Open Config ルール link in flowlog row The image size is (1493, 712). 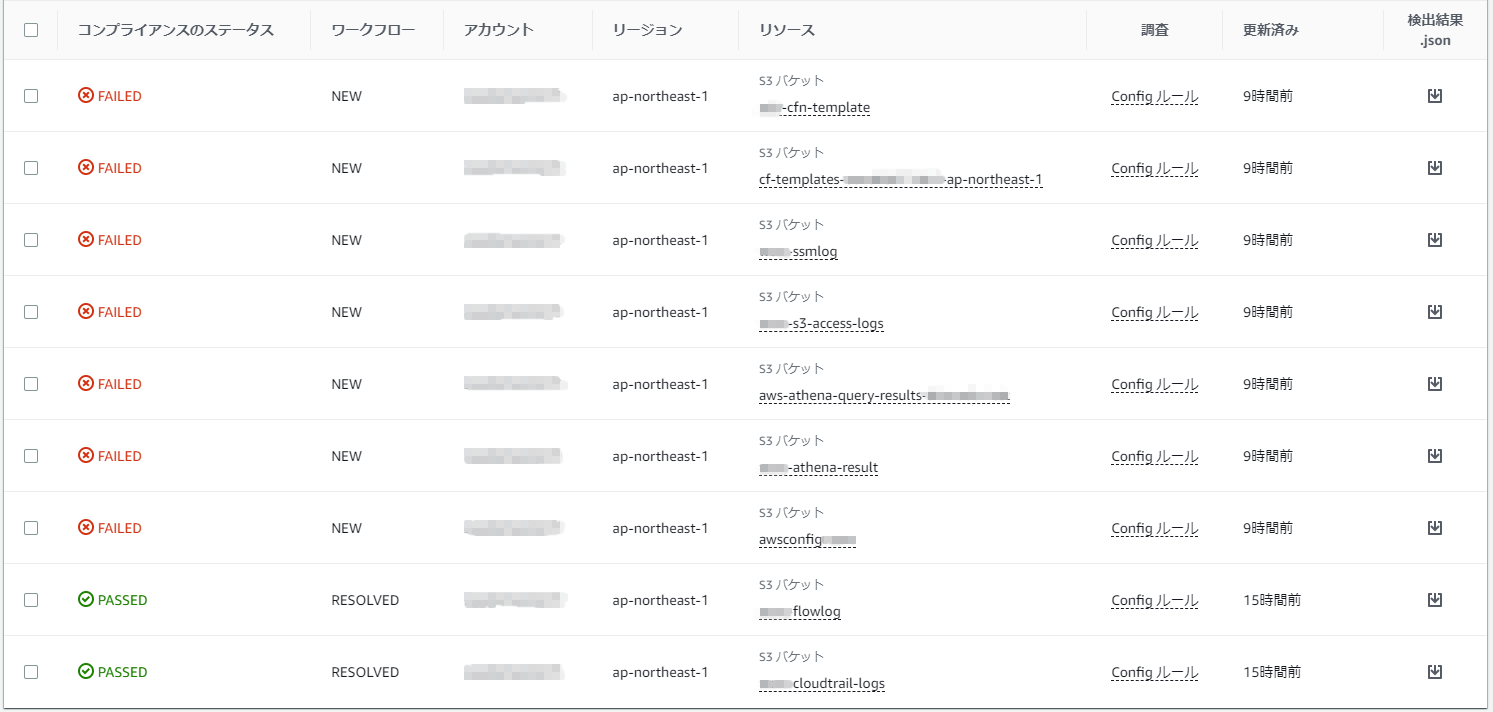(1154, 601)
